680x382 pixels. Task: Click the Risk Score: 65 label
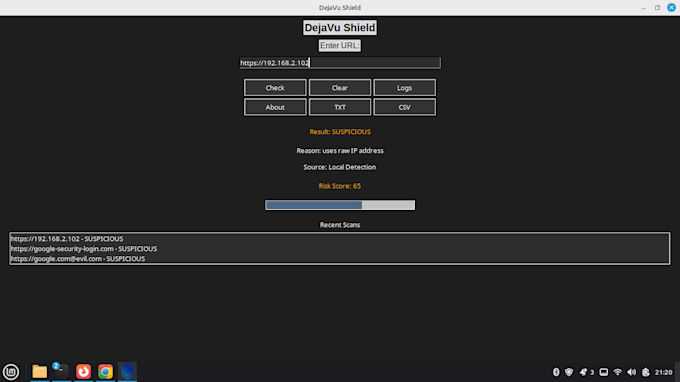pyautogui.click(x=340, y=186)
